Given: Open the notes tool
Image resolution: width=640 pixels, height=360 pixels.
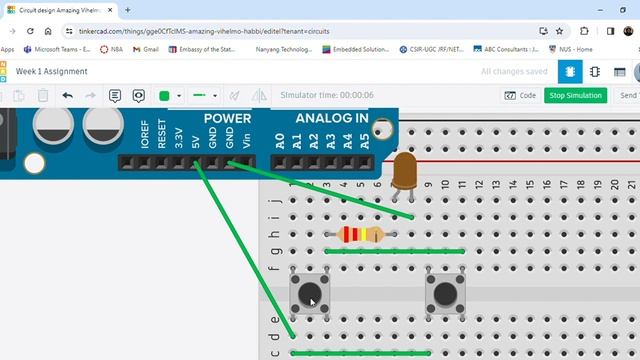Looking at the screenshot, I should point(115,96).
